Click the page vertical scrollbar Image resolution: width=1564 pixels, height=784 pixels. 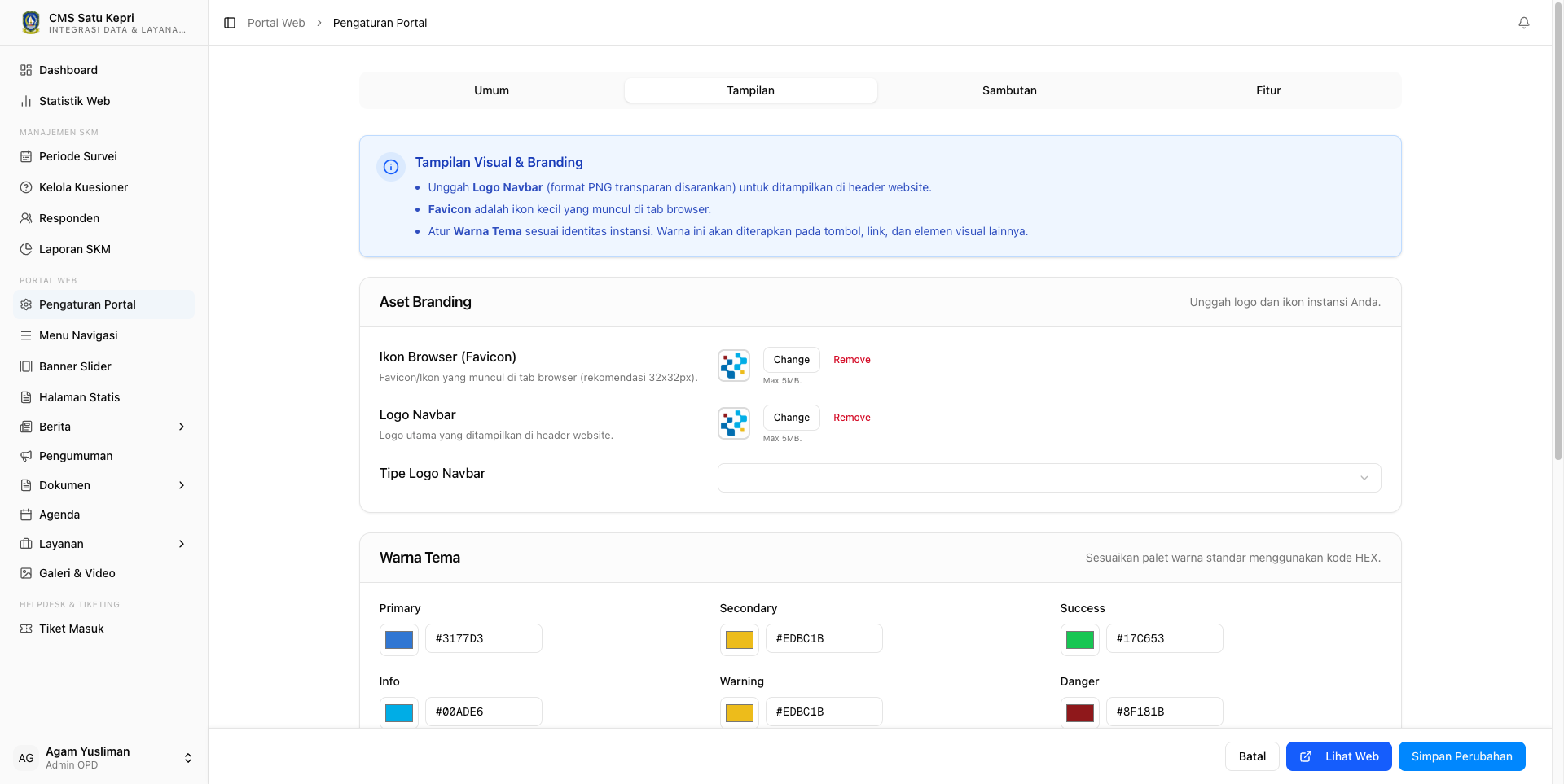(x=1558, y=232)
